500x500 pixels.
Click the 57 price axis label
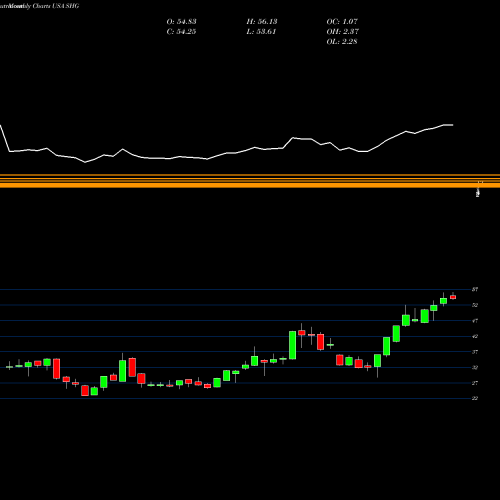pyautogui.click(x=475, y=289)
